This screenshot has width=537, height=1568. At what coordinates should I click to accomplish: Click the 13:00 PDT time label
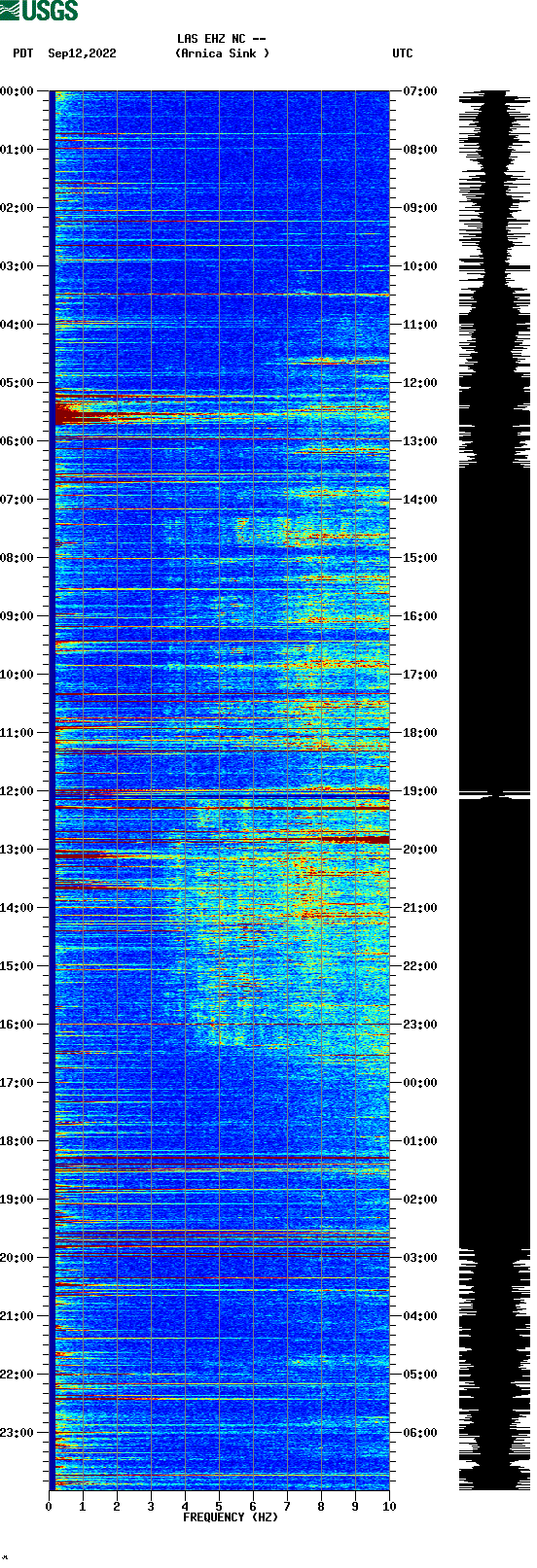point(18,850)
